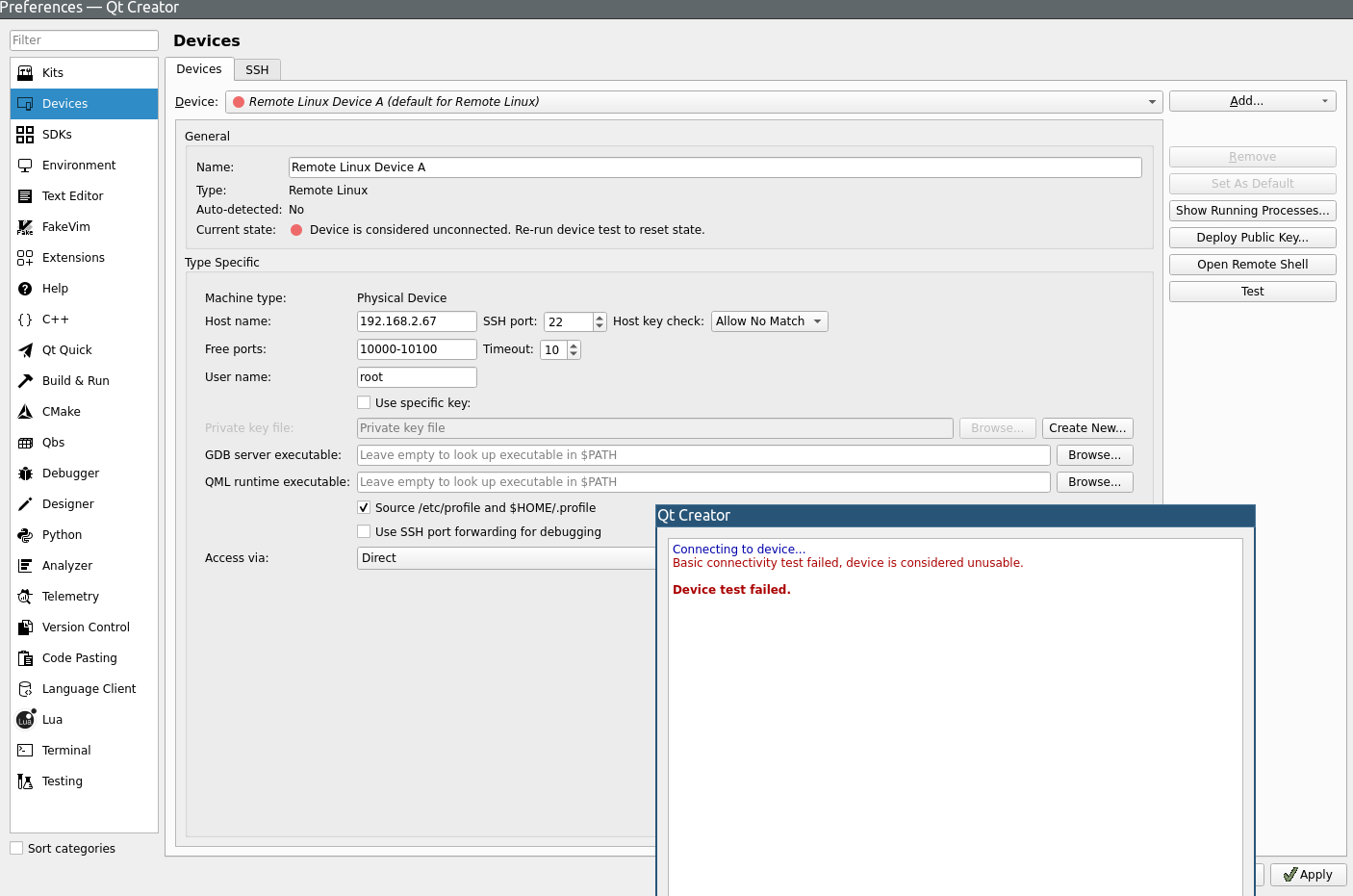
Task: Enable SSH port forwarding for debugging
Action: coord(364,531)
